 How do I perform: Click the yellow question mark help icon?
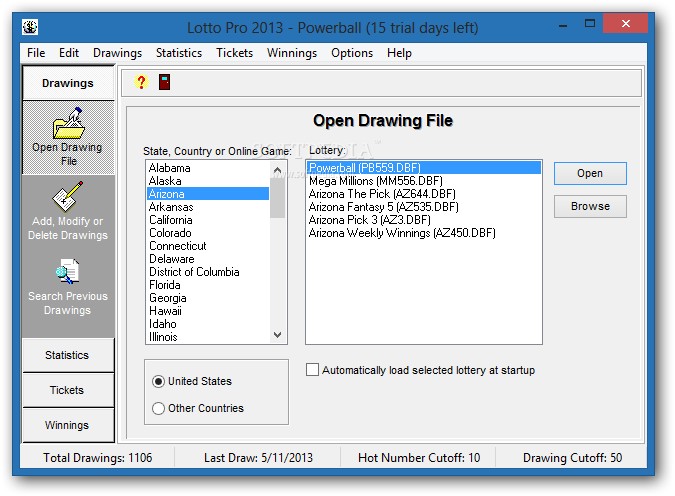tap(141, 83)
